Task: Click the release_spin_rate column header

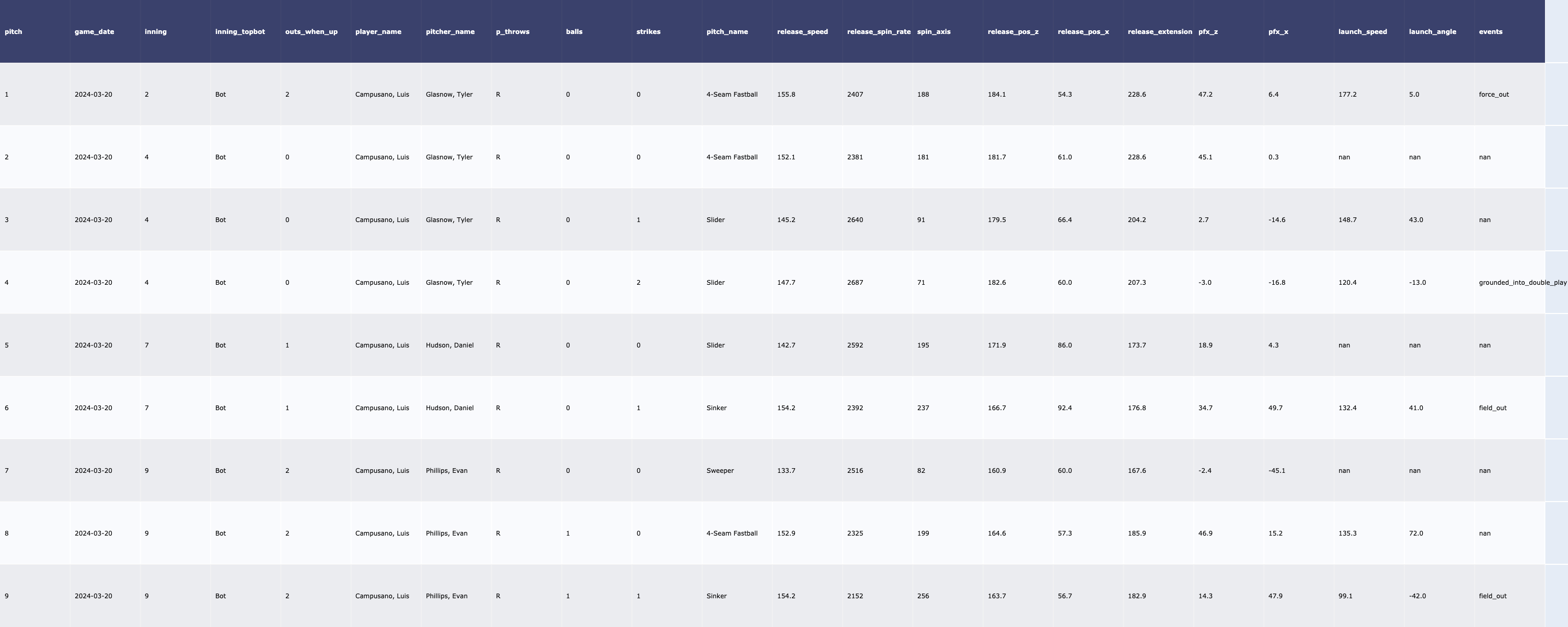Action: [x=879, y=32]
